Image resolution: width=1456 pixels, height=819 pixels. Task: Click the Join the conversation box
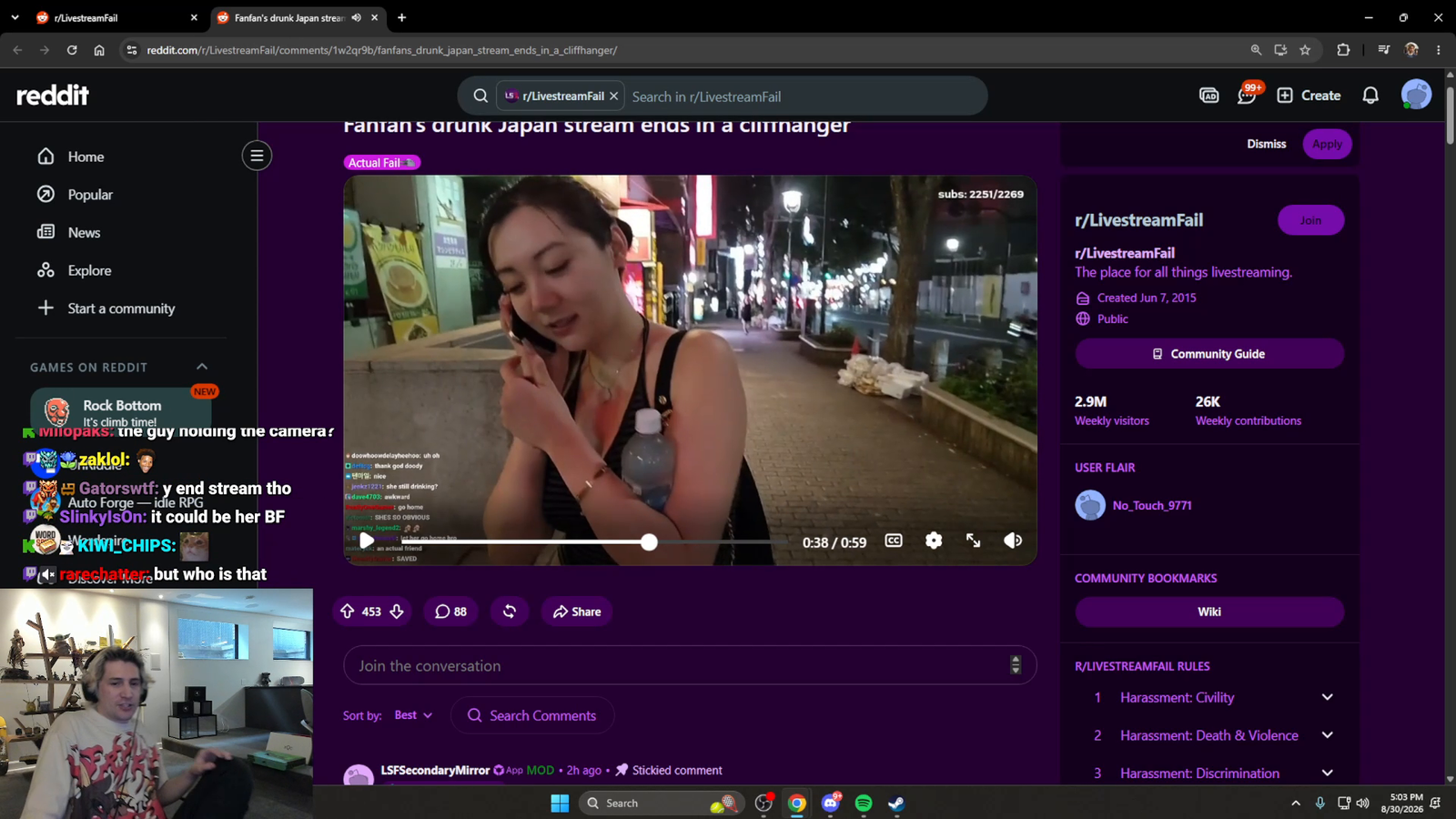coord(690,665)
